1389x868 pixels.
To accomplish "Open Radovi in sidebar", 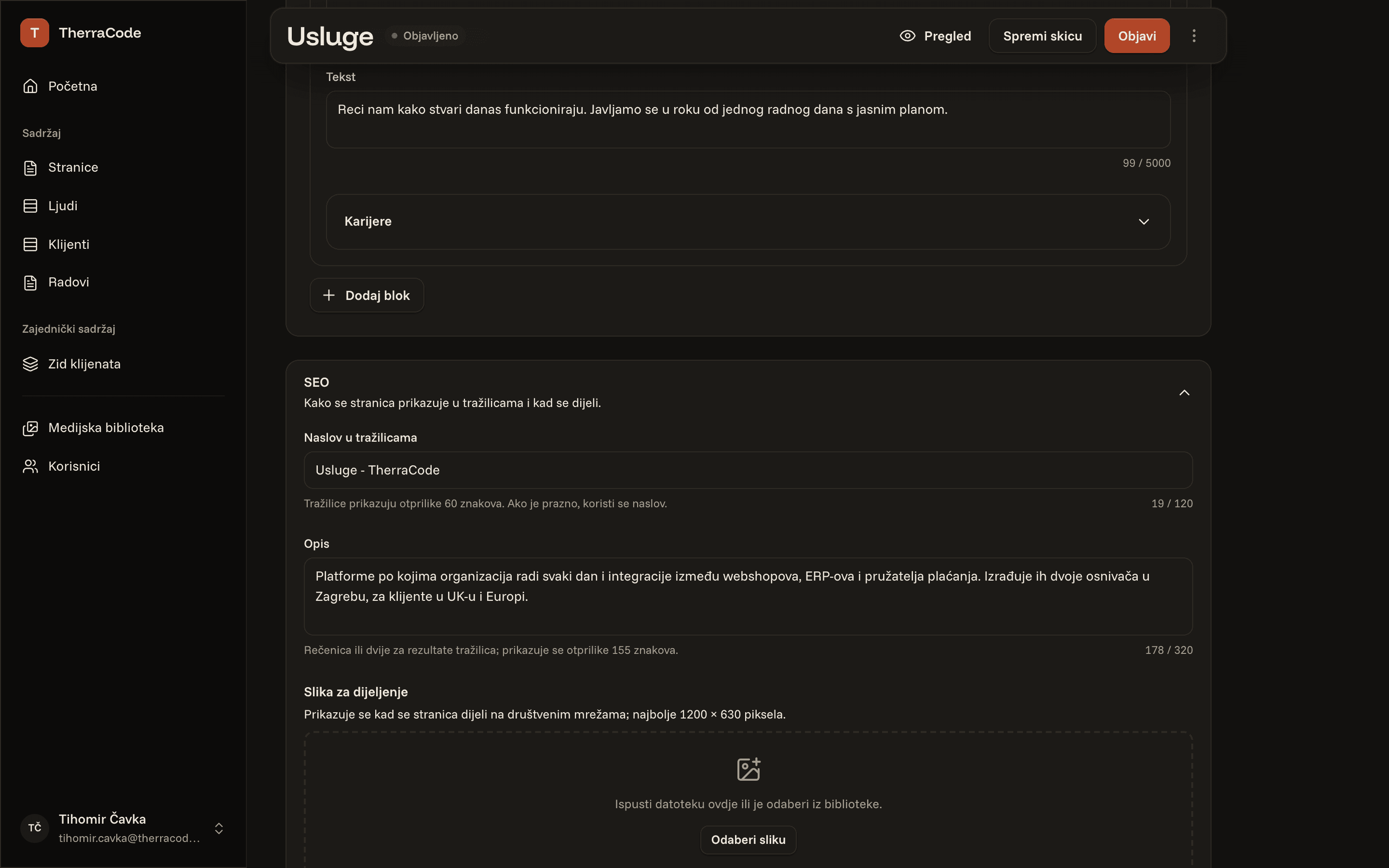I will click(123, 283).
